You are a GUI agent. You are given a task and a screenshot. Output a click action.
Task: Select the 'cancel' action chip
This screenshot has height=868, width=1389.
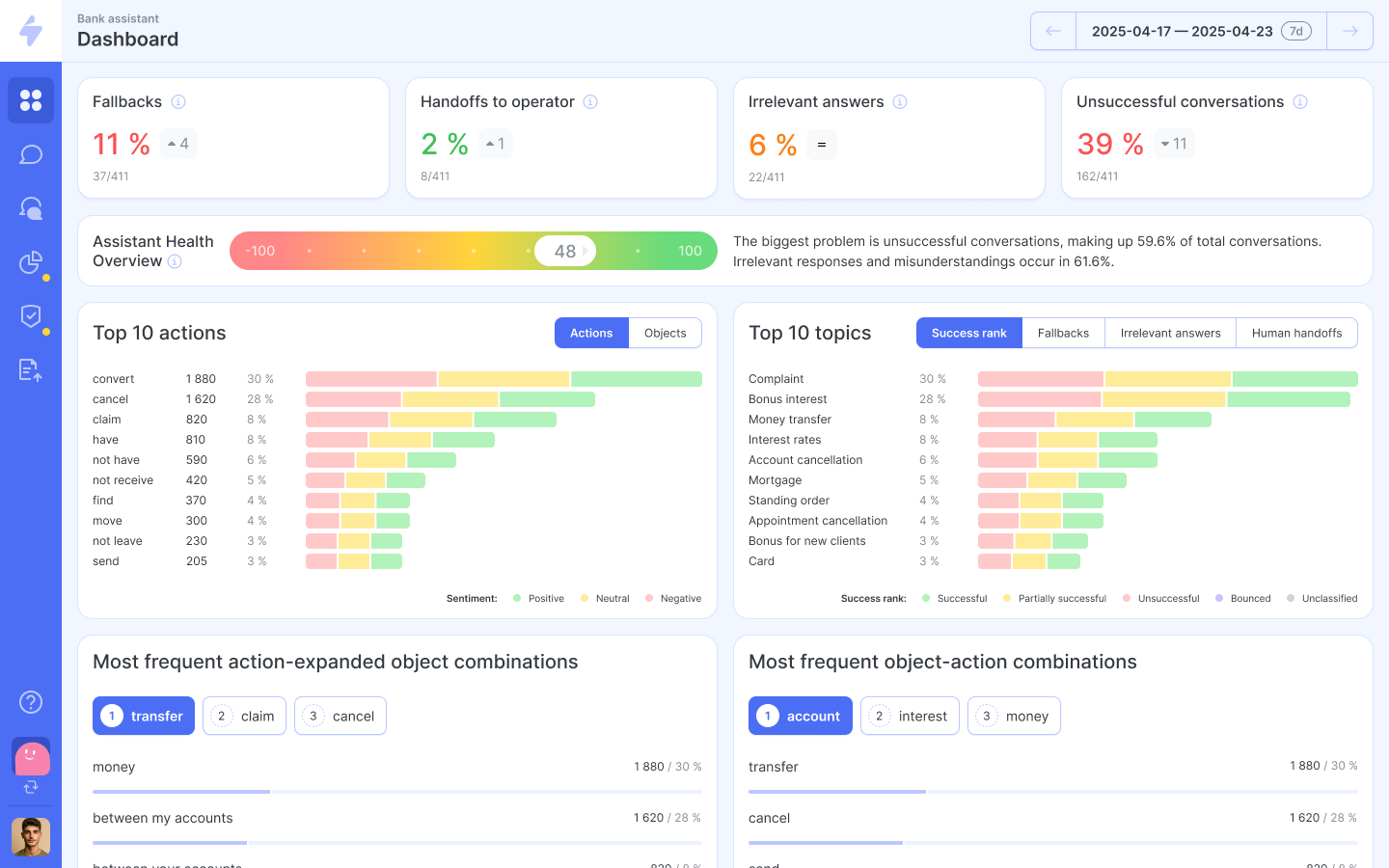tap(340, 716)
